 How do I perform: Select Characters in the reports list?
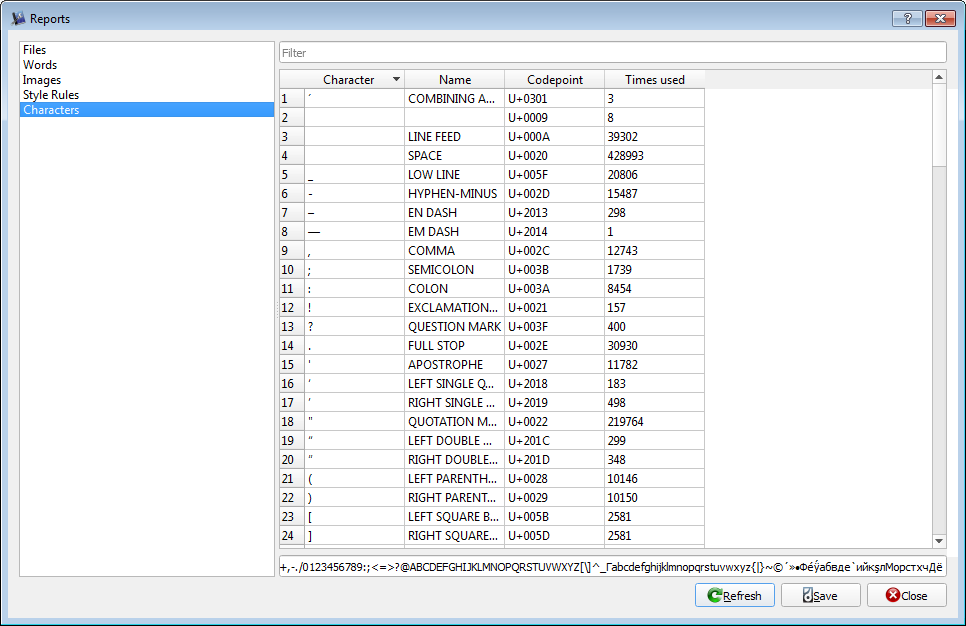point(147,110)
